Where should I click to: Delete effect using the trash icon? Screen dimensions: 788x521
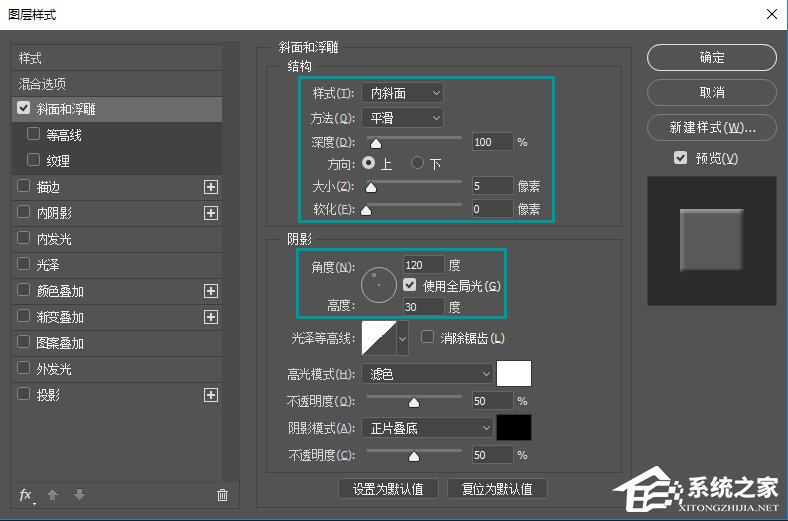(222, 495)
